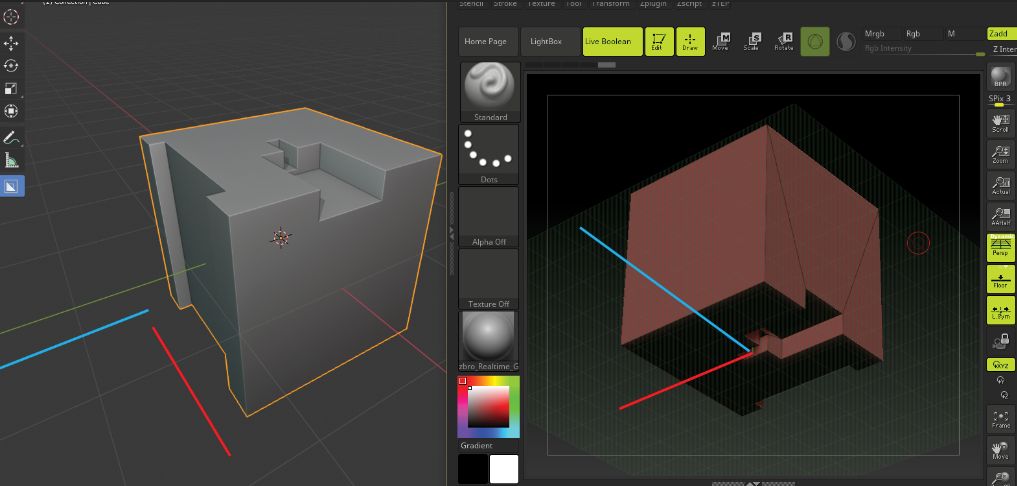Screen dimensions: 1017x486
Task: Toggle the Live Boolean button
Action: click(x=608, y=41)
